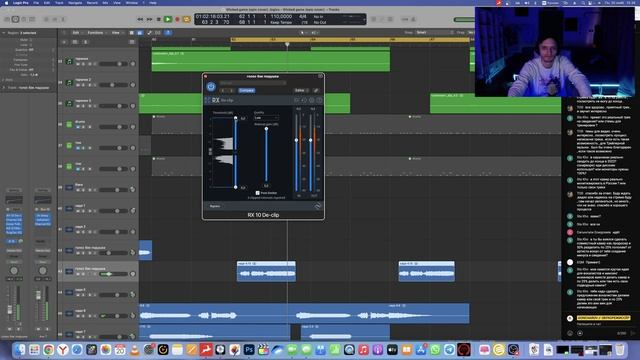Open the plugin preset name dropdown
The width and height of the screenshot is (640, 360).
click(x=253, y=83)
